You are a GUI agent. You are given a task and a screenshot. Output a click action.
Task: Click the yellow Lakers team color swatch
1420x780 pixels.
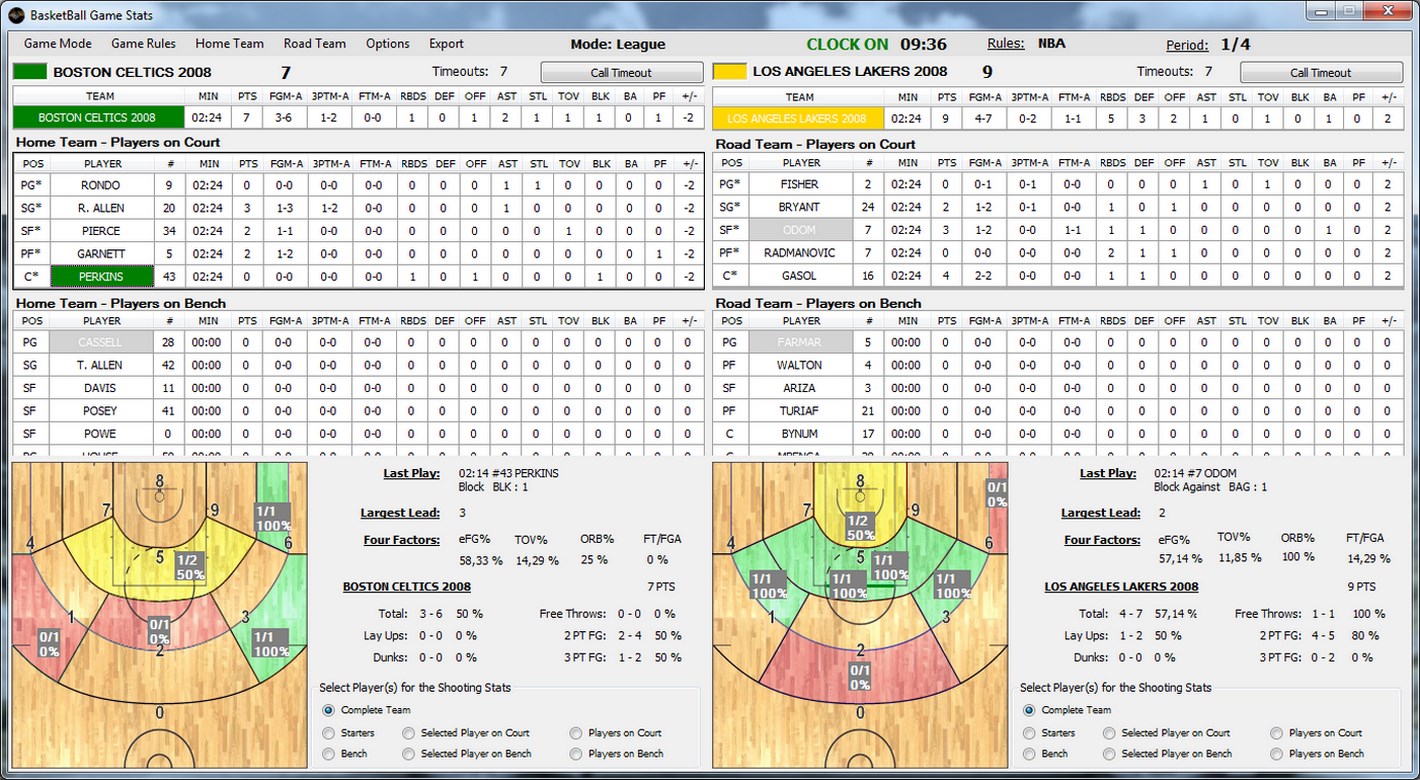pos(729,72)
